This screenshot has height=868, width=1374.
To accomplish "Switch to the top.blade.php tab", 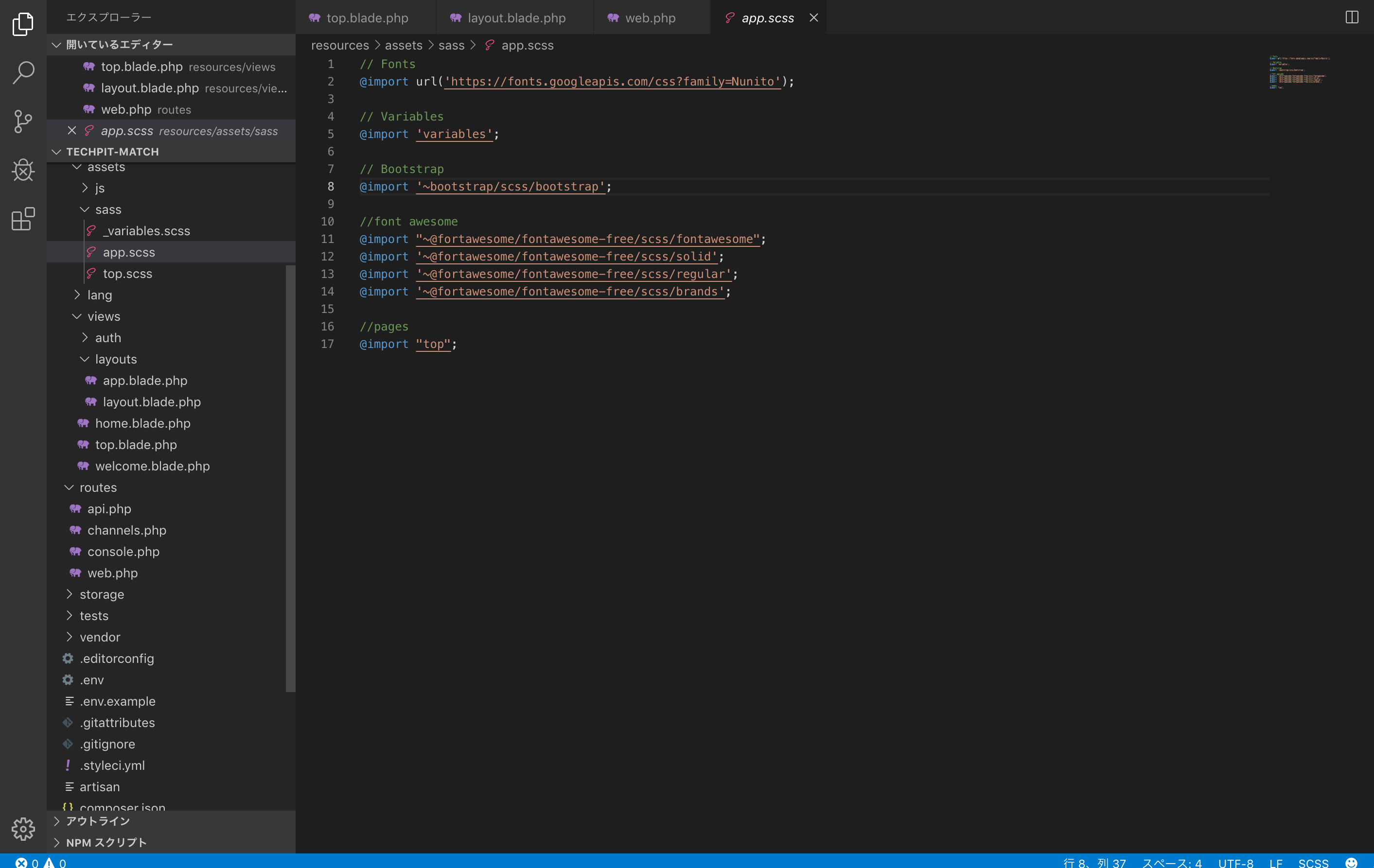I will 366,17.
